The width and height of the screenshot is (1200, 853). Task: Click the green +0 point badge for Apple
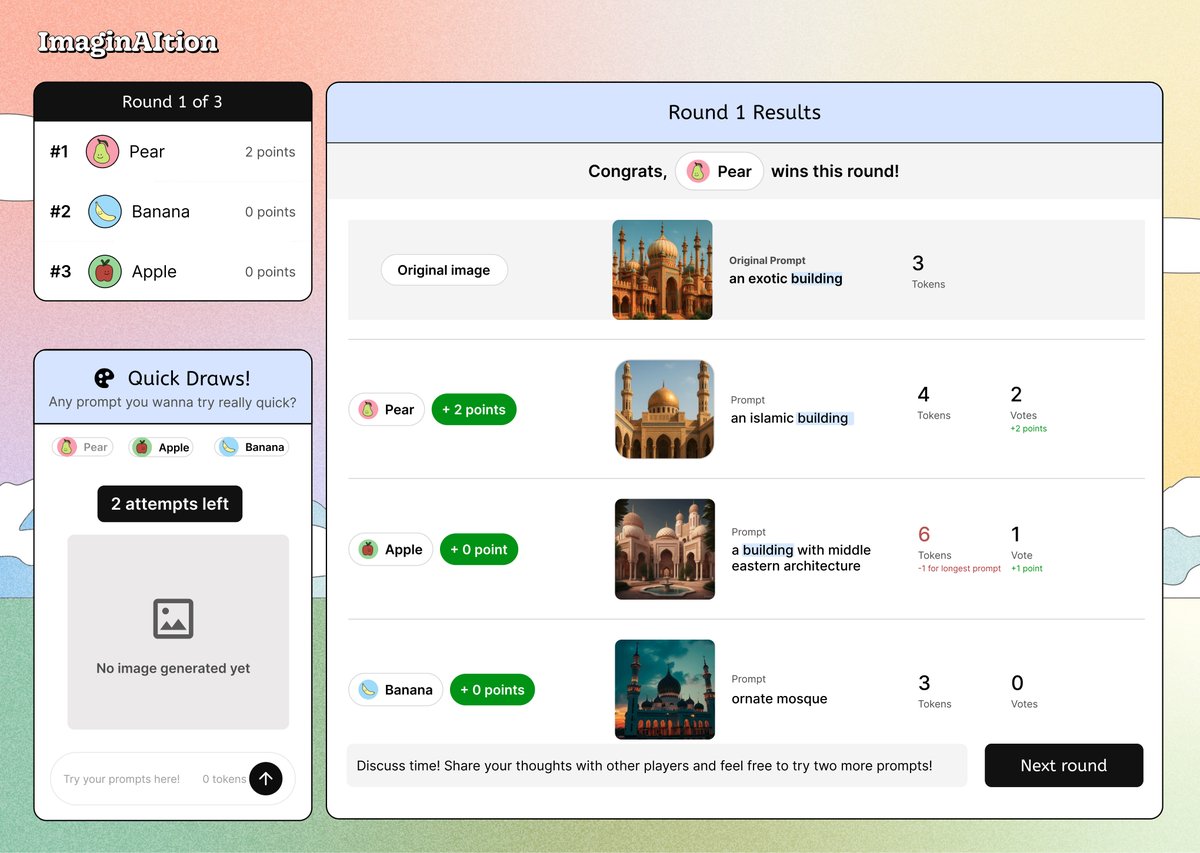[479, 549]
